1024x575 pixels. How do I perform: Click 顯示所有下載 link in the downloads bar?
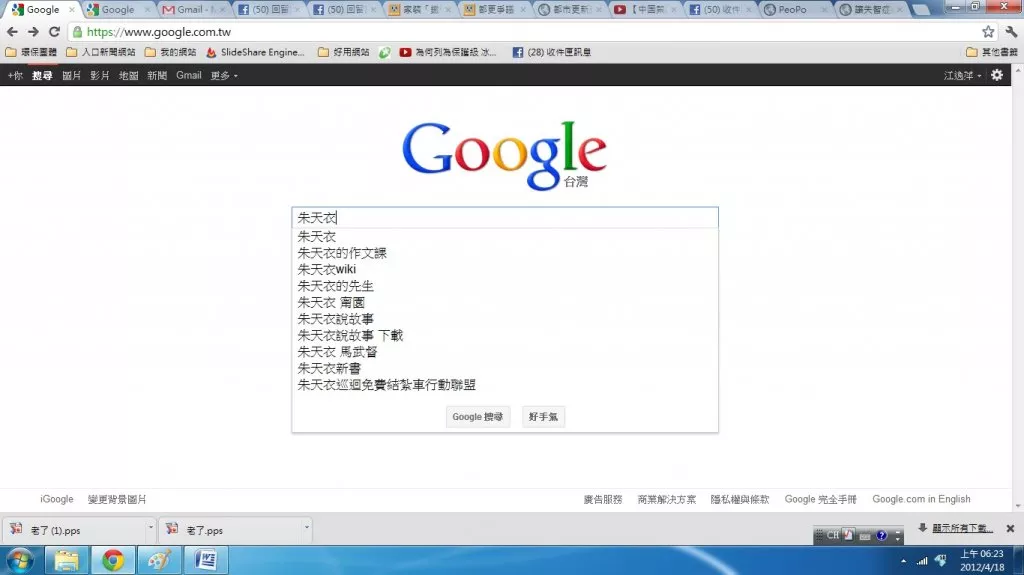pyautogui.click(x=963, y=528)
